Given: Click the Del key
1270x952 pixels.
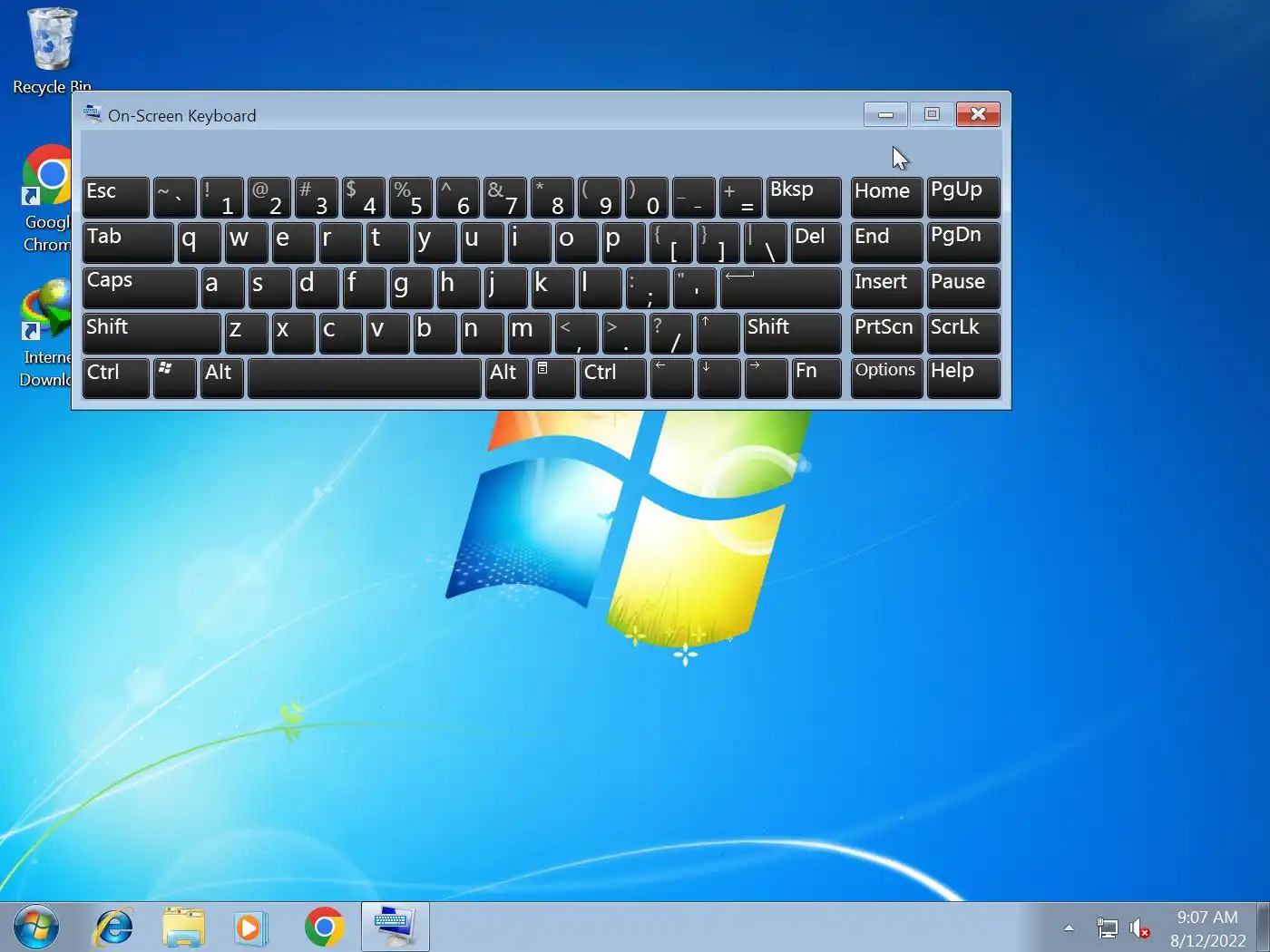Looking at the screenshot, I should (x=816, y=242).
